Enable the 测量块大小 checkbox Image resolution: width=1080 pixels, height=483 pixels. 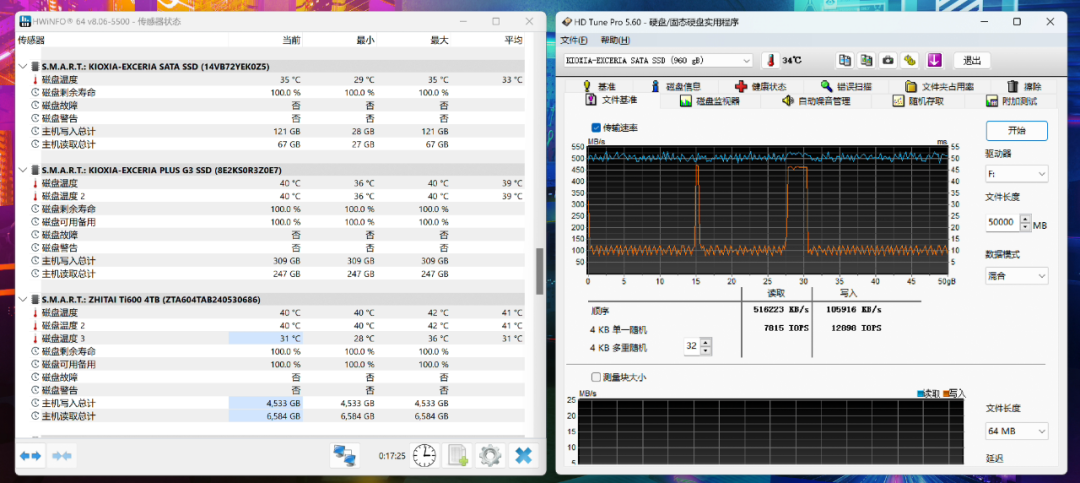[596, 377]
